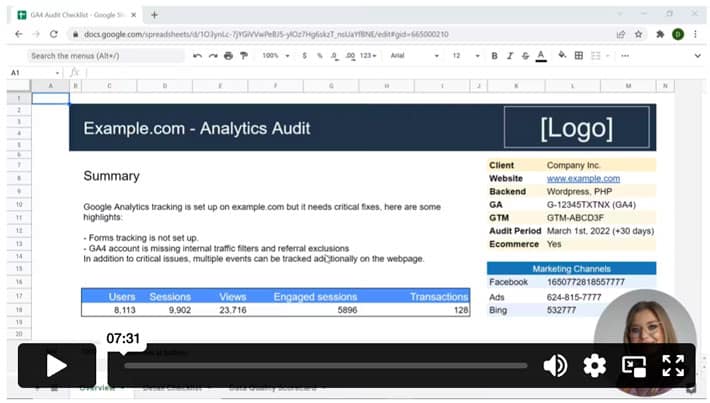Viewport: 710px width, 403px height.
Task: Click the Ads ID 624-815-7777
Action: [574, 297]
